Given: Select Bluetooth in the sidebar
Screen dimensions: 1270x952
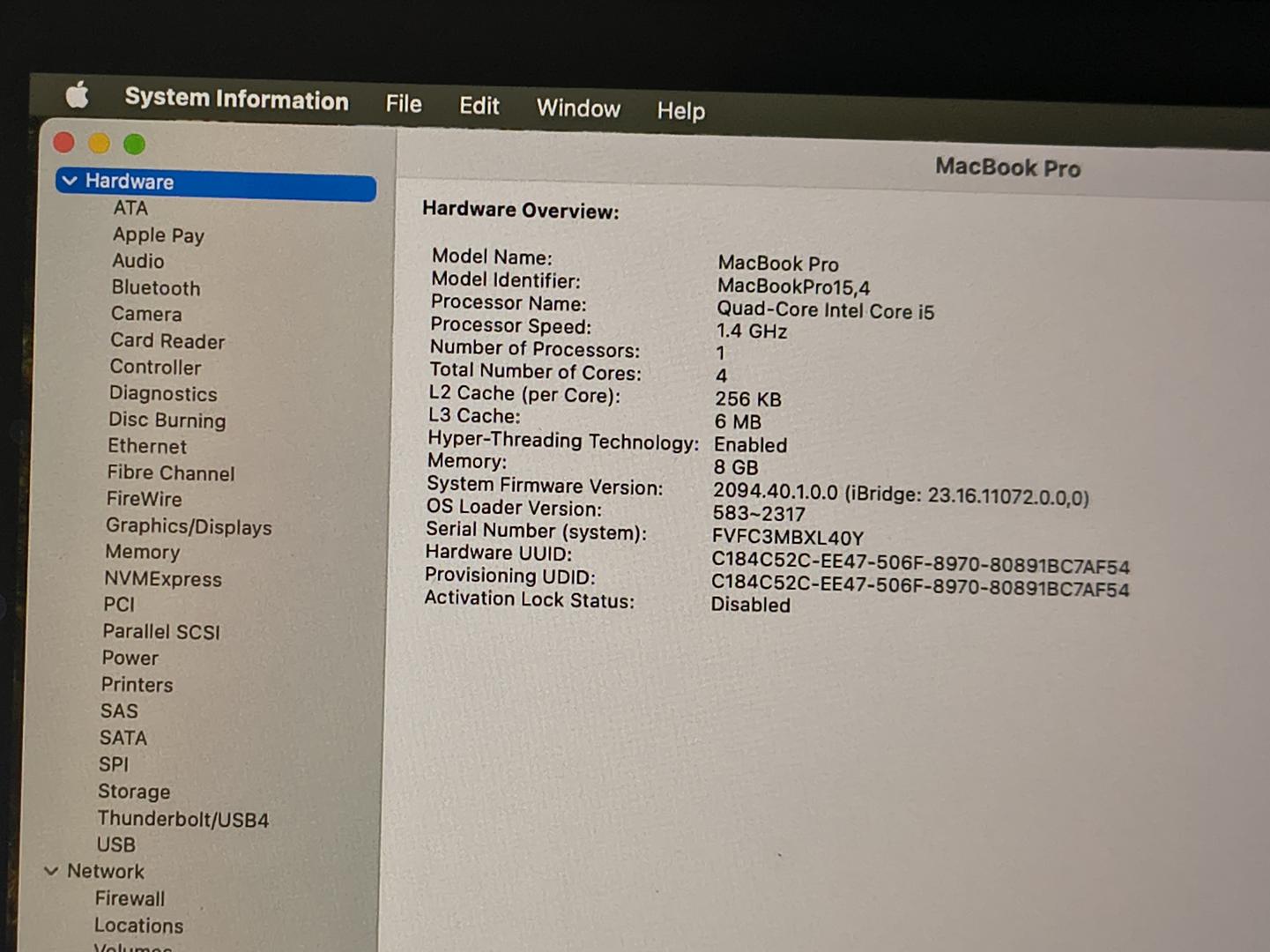Looking at the screenshot, I should [x=156, y=288].
